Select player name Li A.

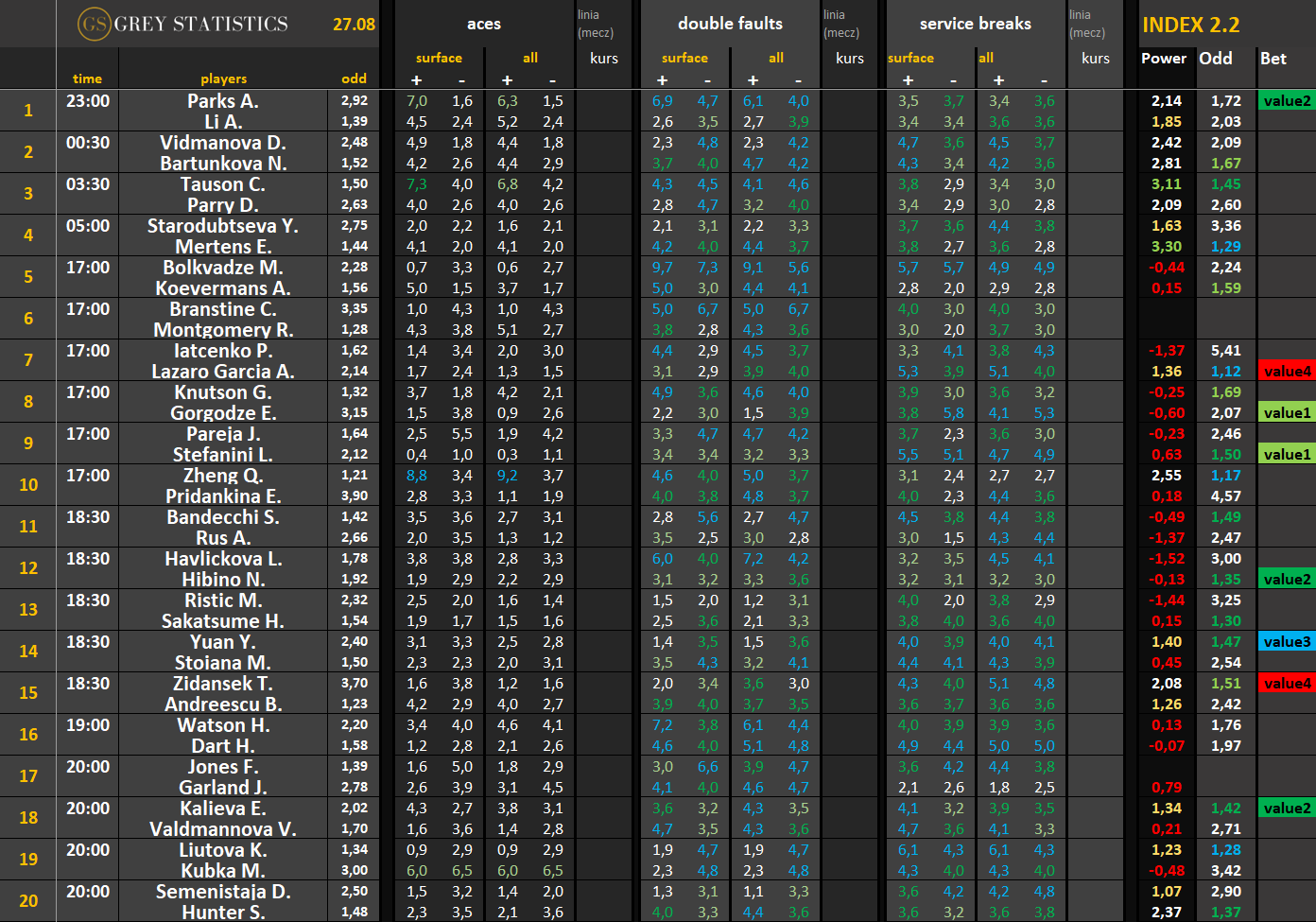click(223, 122)
